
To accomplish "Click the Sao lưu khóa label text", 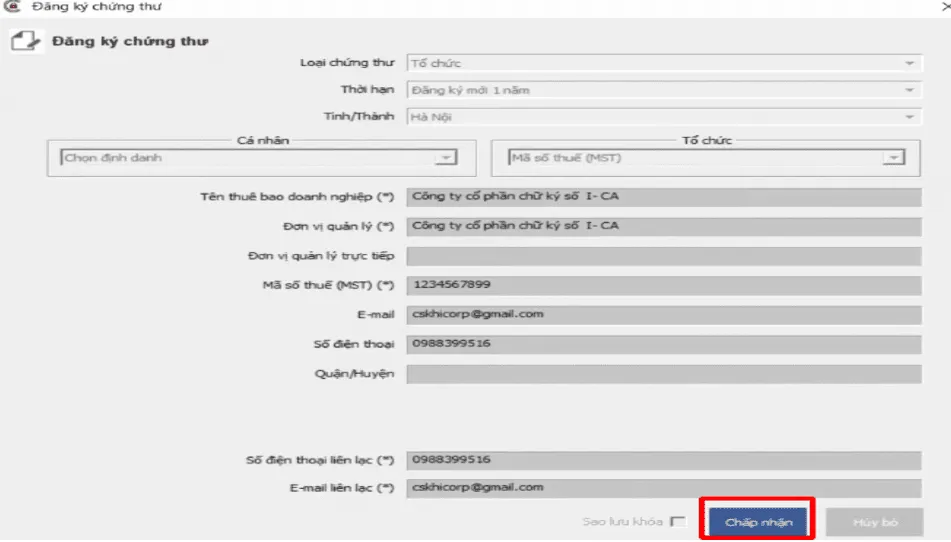I will (622, 521).
